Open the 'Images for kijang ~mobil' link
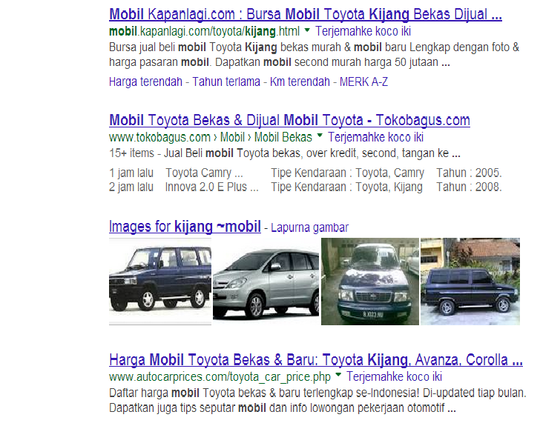 [185, 227]
